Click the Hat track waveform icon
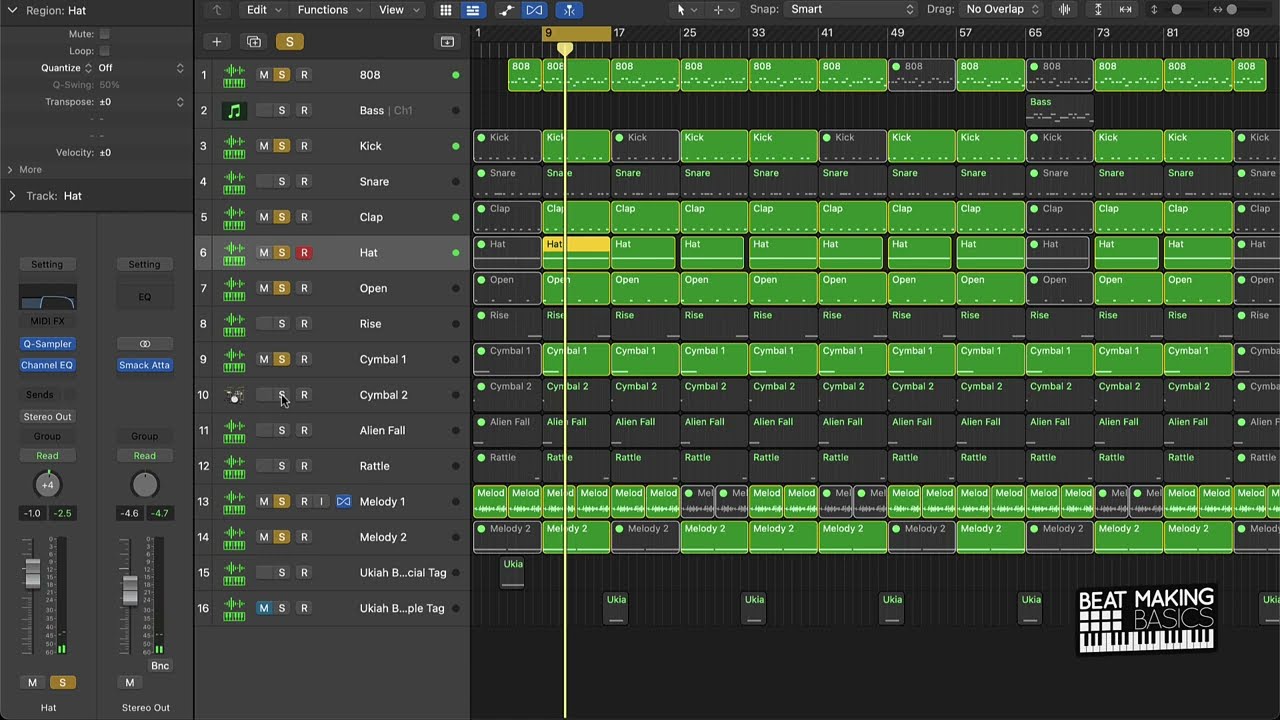Viewport: 1280px width, 720px height. click(234, 253)
